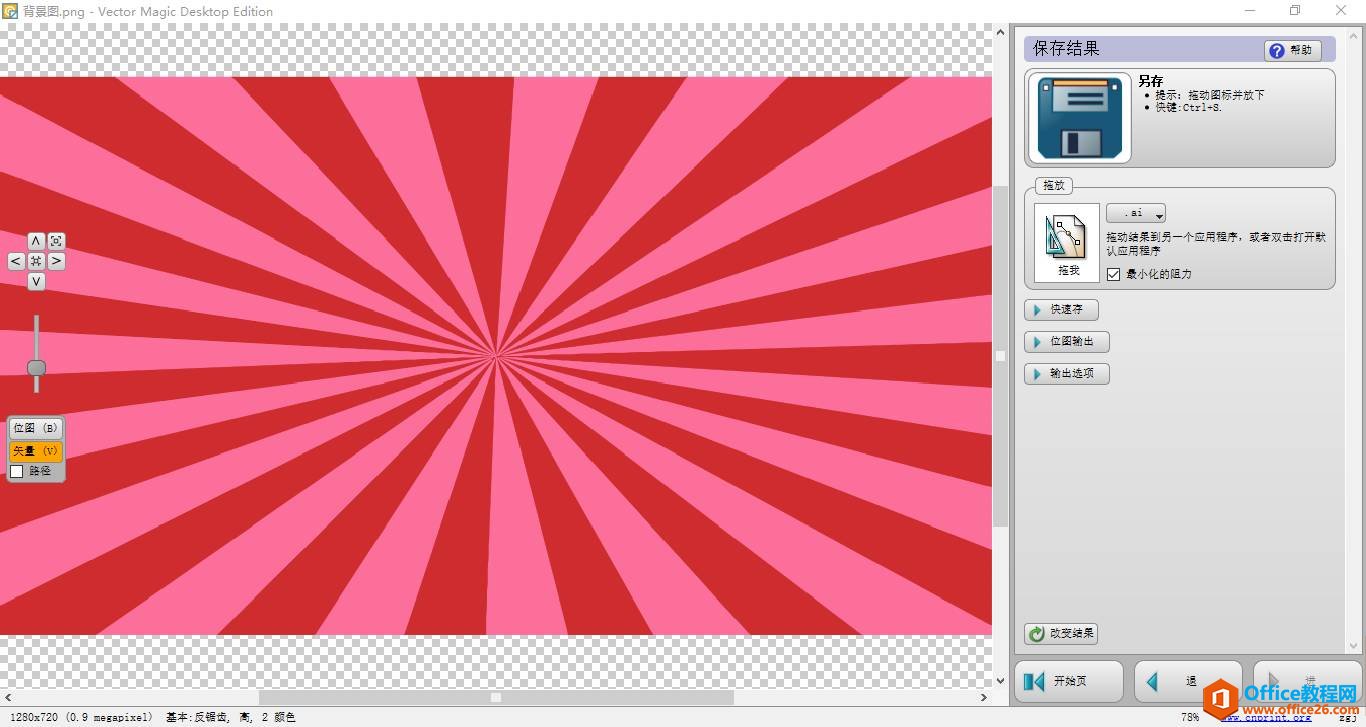Maximize the Vector Magic window
Image resolution: width=1366 pixels, height=727 pixels.
(x=1295, y=11)
